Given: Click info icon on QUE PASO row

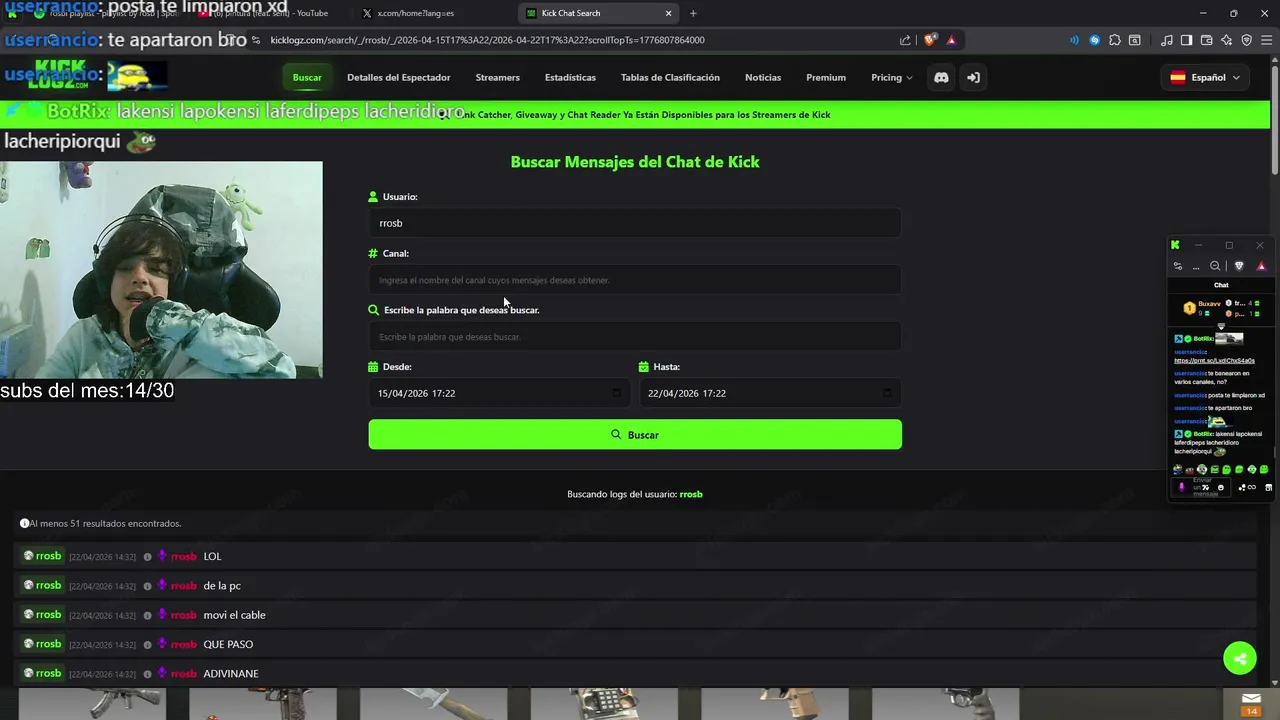Looking at the screenshot, I should [147, 645].
